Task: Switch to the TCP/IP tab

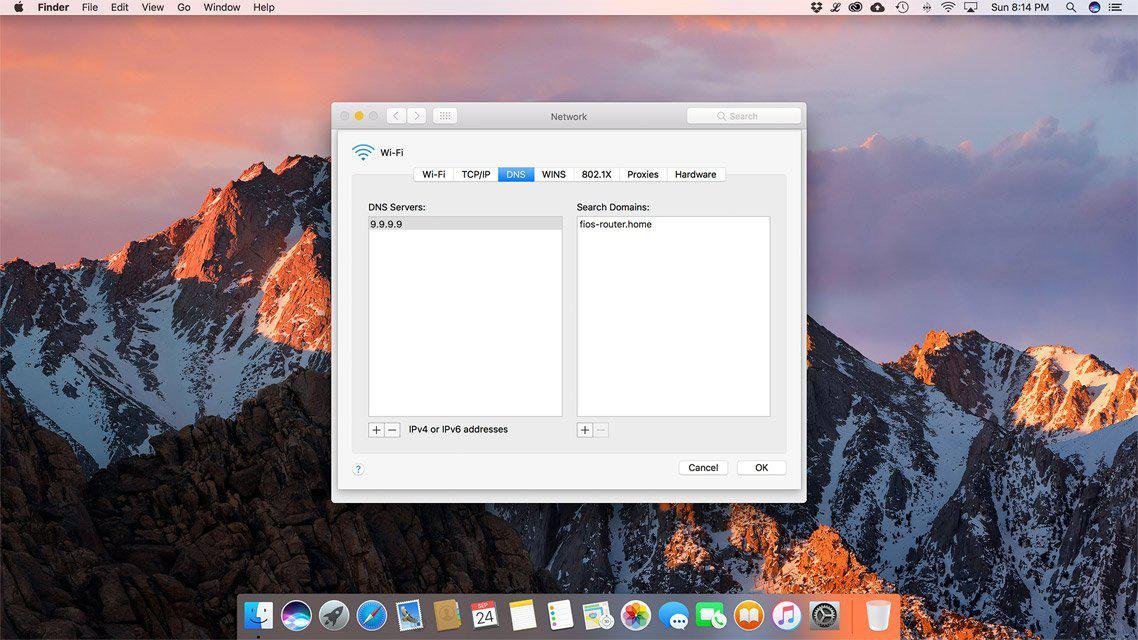Action: click(x=475, y=174)
